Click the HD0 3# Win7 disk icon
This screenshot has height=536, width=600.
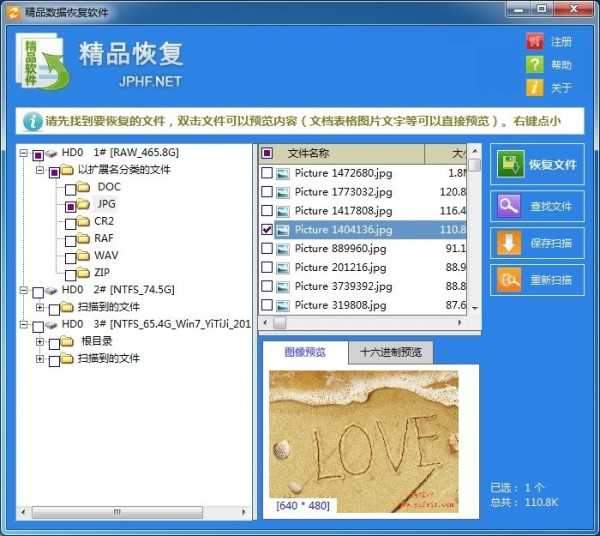point(51,325)
